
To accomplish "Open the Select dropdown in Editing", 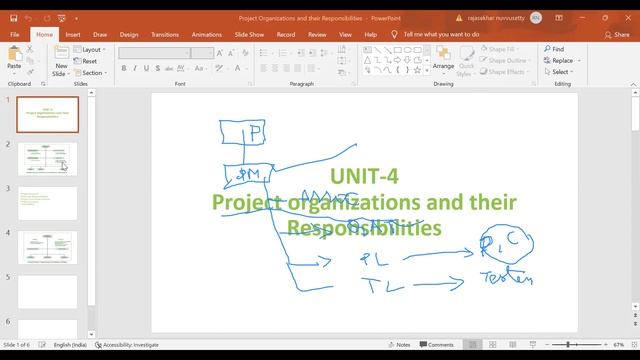I will [x=559, y=72].
